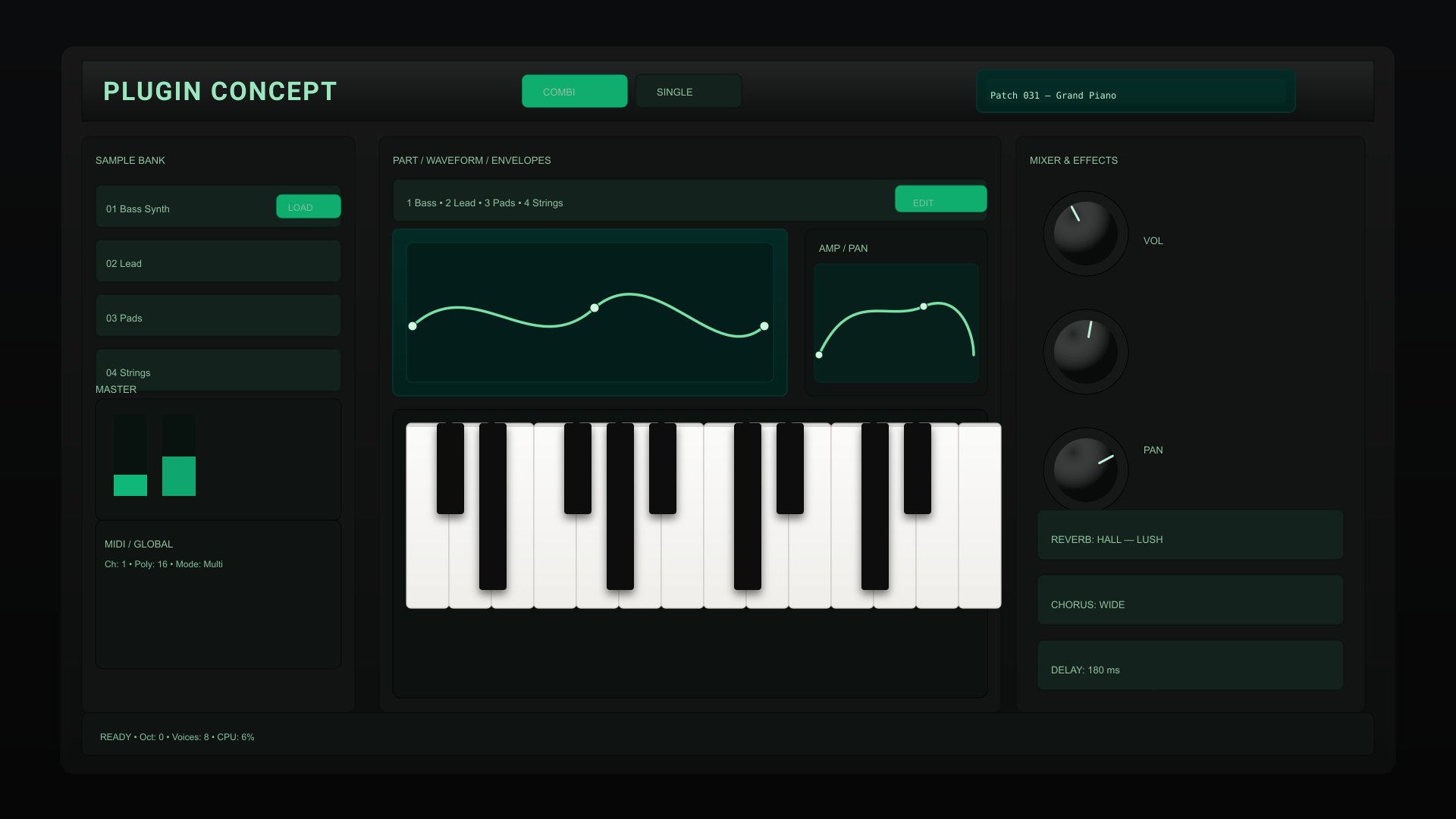Click the left endpoint of waveform curve
The width and height of the screenshot is (1456, 819).
(x=413, y=326)
